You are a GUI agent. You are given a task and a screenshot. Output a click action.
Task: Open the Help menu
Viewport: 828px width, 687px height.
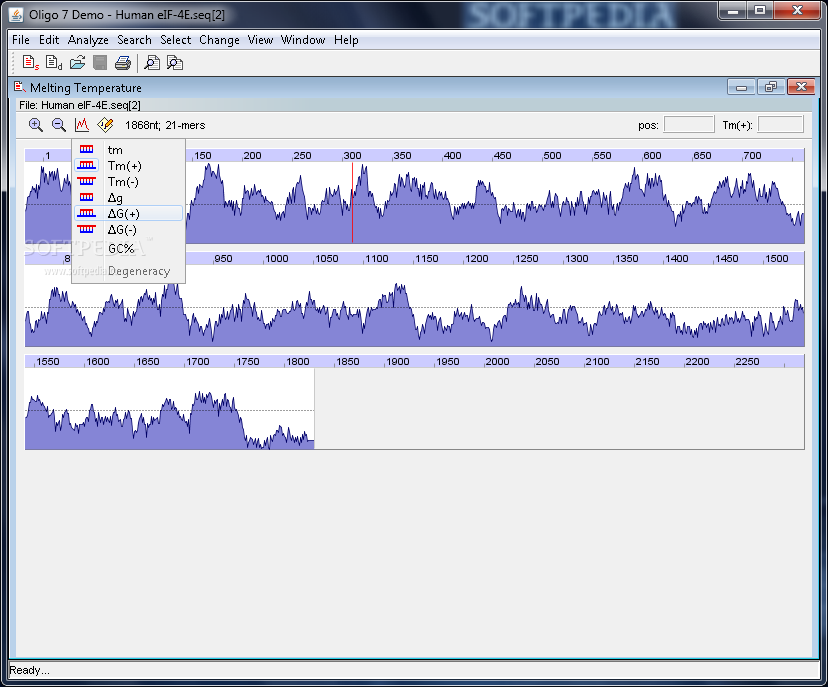pyautogui.click(x=346, y=40)
